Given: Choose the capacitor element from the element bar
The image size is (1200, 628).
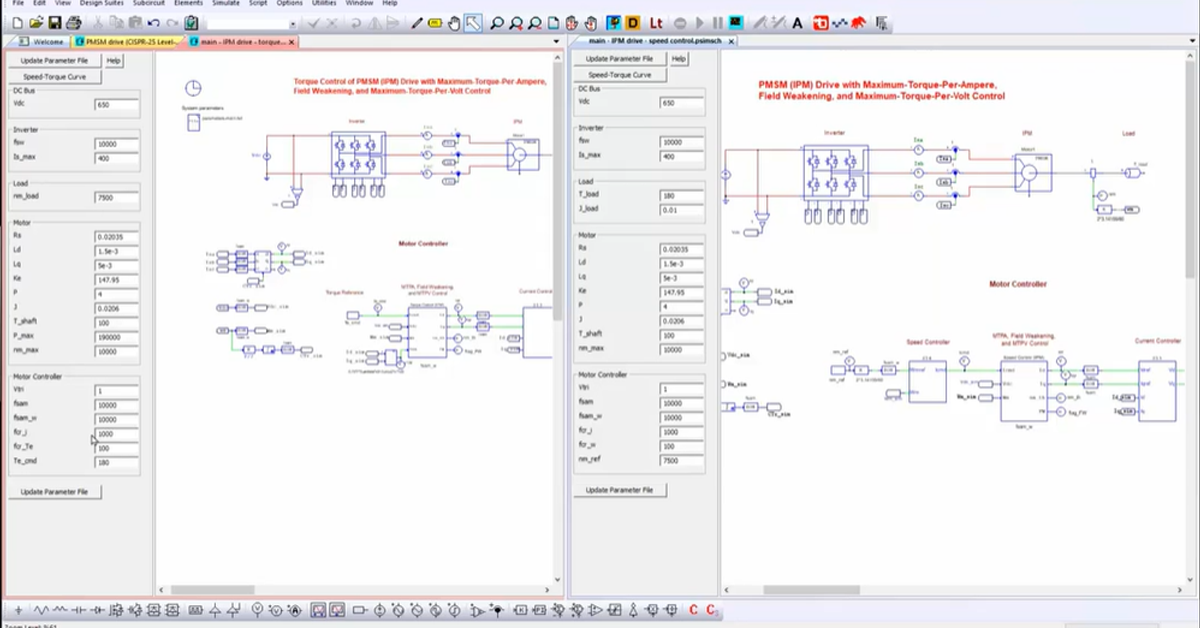Looking at the screenshot, I should pyautogui.click(x=80, y=610).
